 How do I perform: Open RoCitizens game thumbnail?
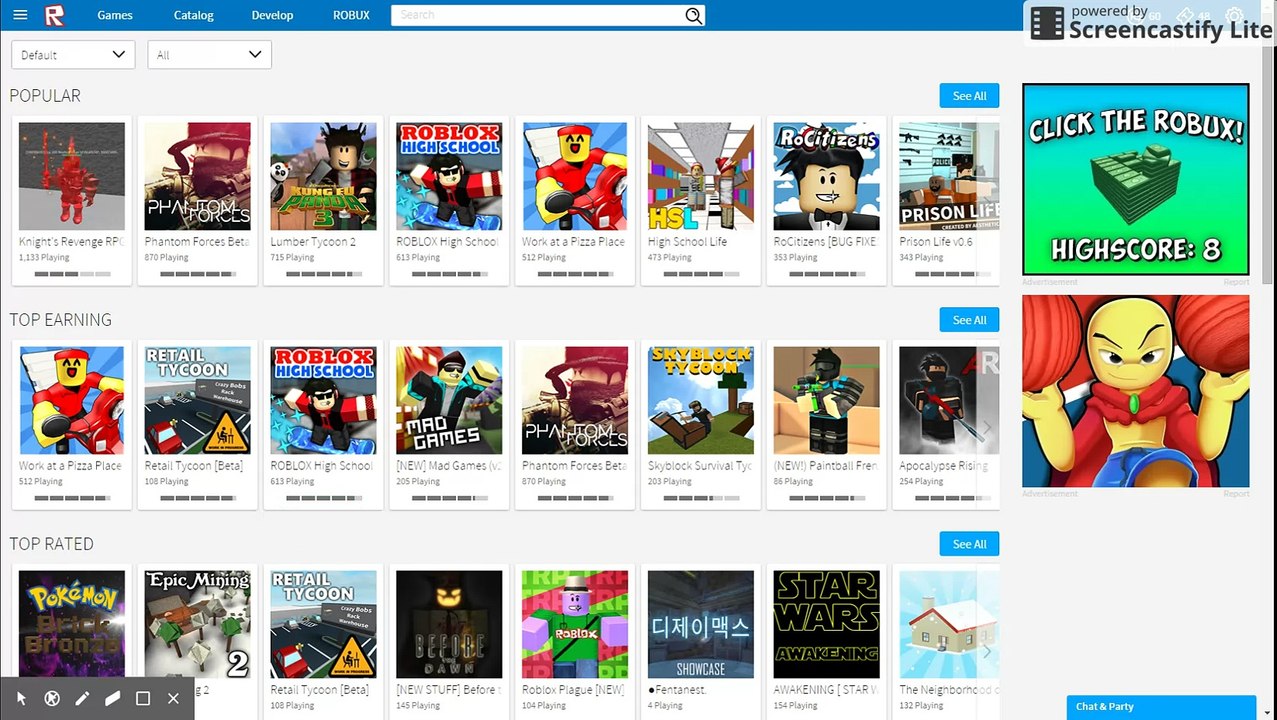[827, 176]
